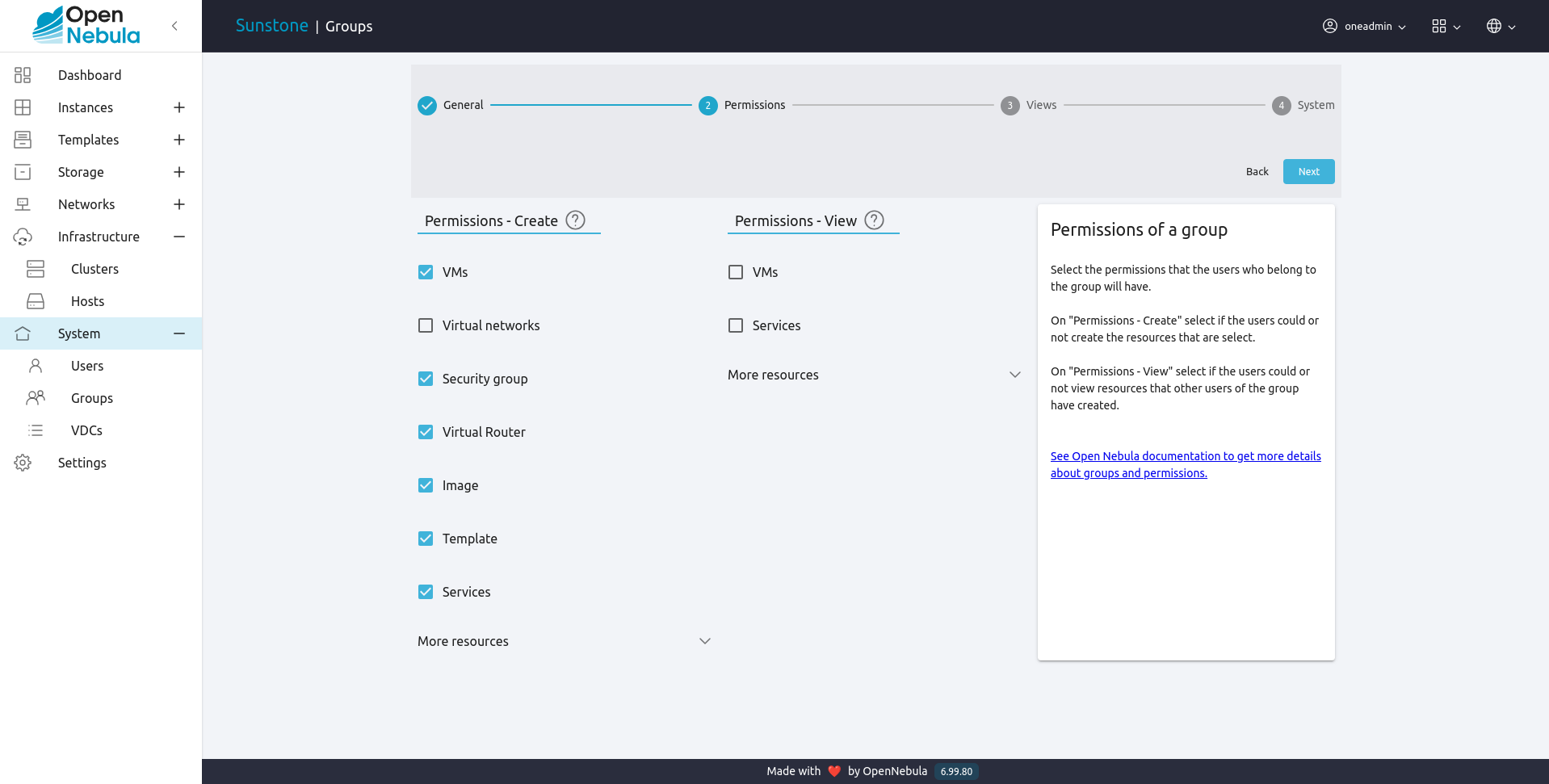Click the step 4 System circle
The width and height of the screenshot is (1549, 784).
pyautogui.click(x=1281, y=106)
